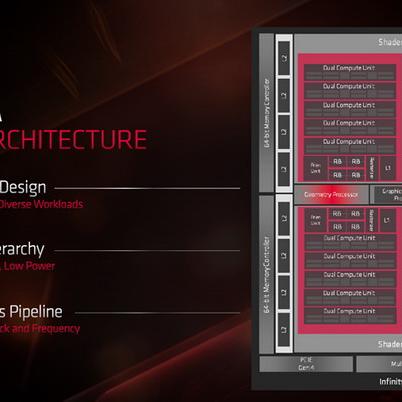The width and height of the screenshot is (402, 402).
Task: Click the partially visible 'Graphic' block
Action: [388, 194]
